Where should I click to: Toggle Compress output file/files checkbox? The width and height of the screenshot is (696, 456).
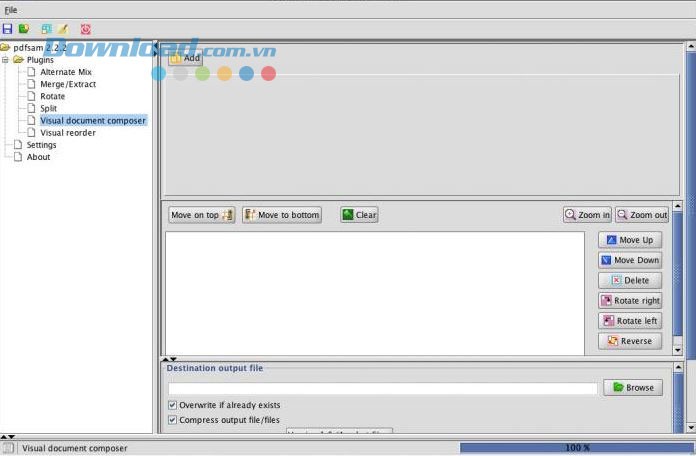click(172, 420)
